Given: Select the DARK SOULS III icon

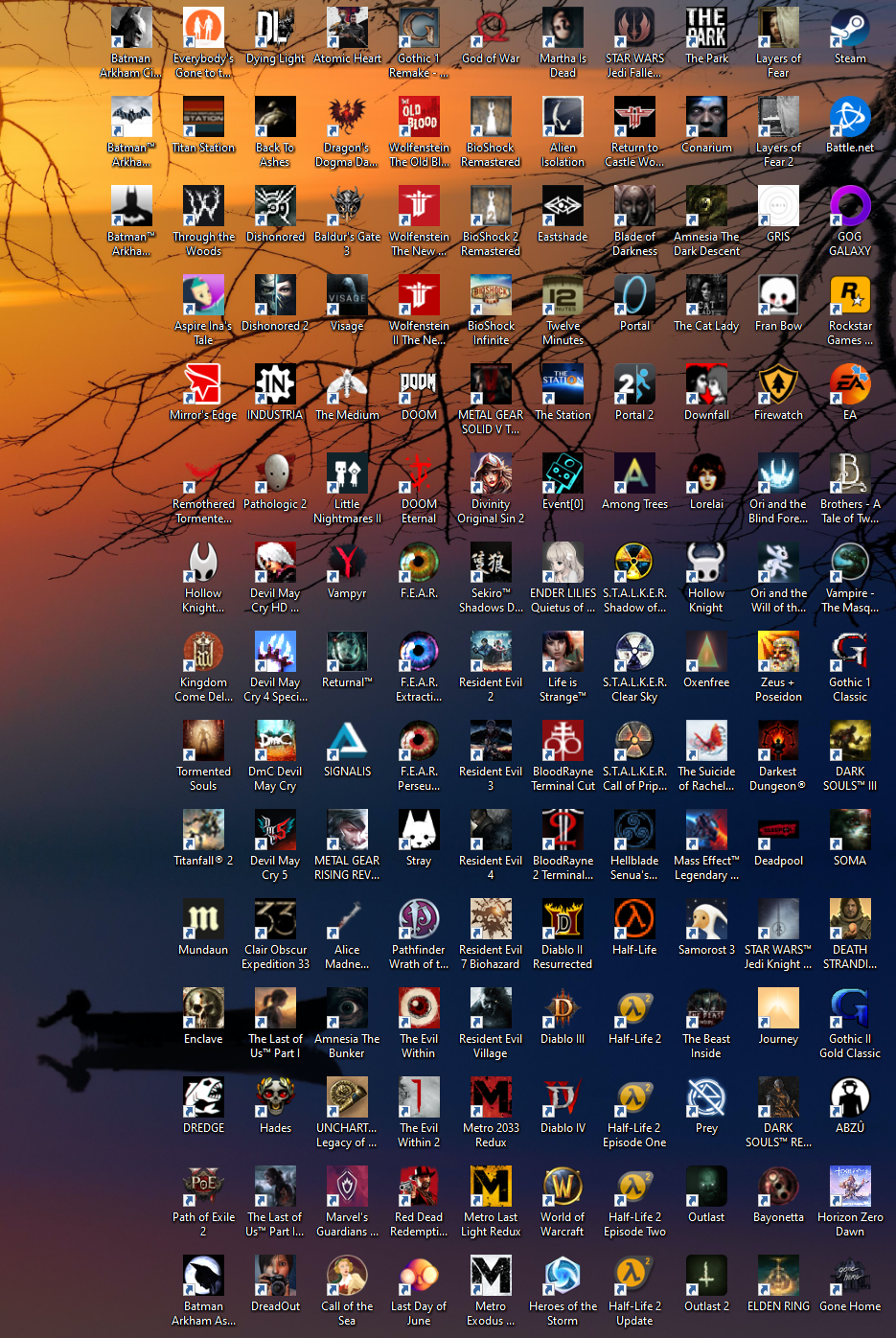Looking at the screenshot, I should [850, 741].
